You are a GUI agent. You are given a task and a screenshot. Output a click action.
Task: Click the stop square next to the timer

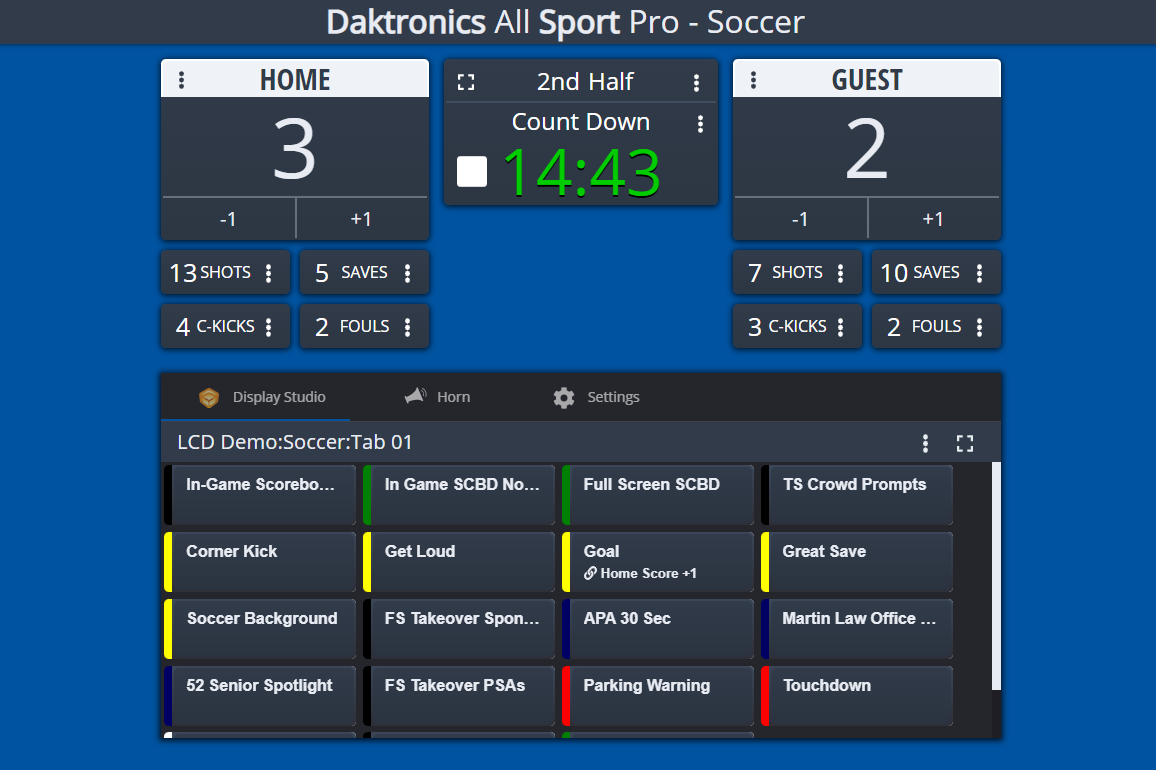(471, 171)
